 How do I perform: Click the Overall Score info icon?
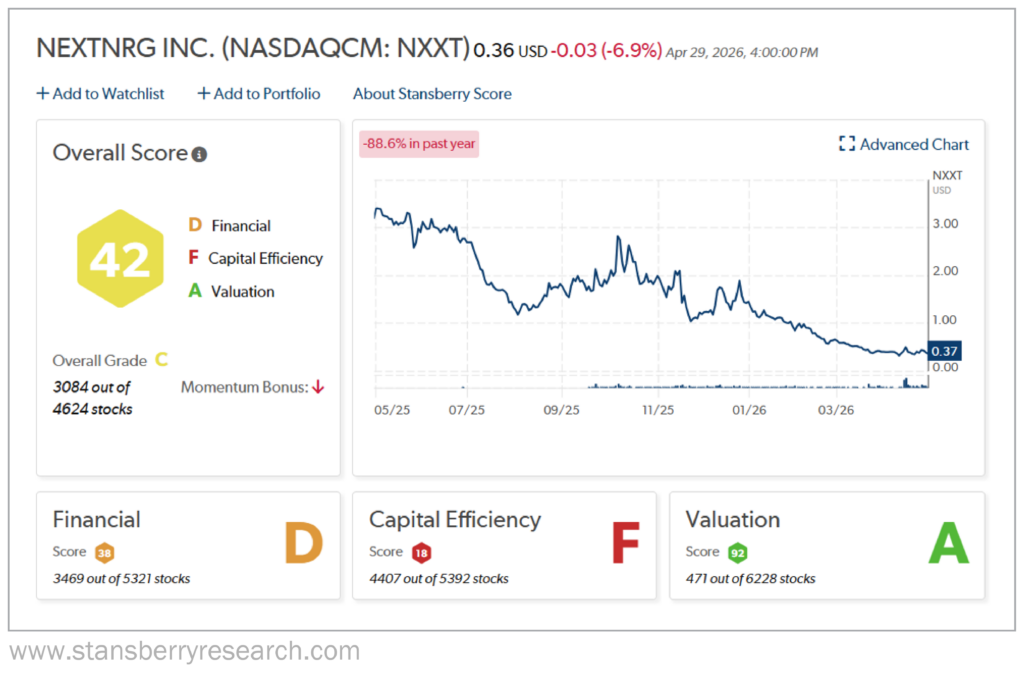tap(200, 155)
